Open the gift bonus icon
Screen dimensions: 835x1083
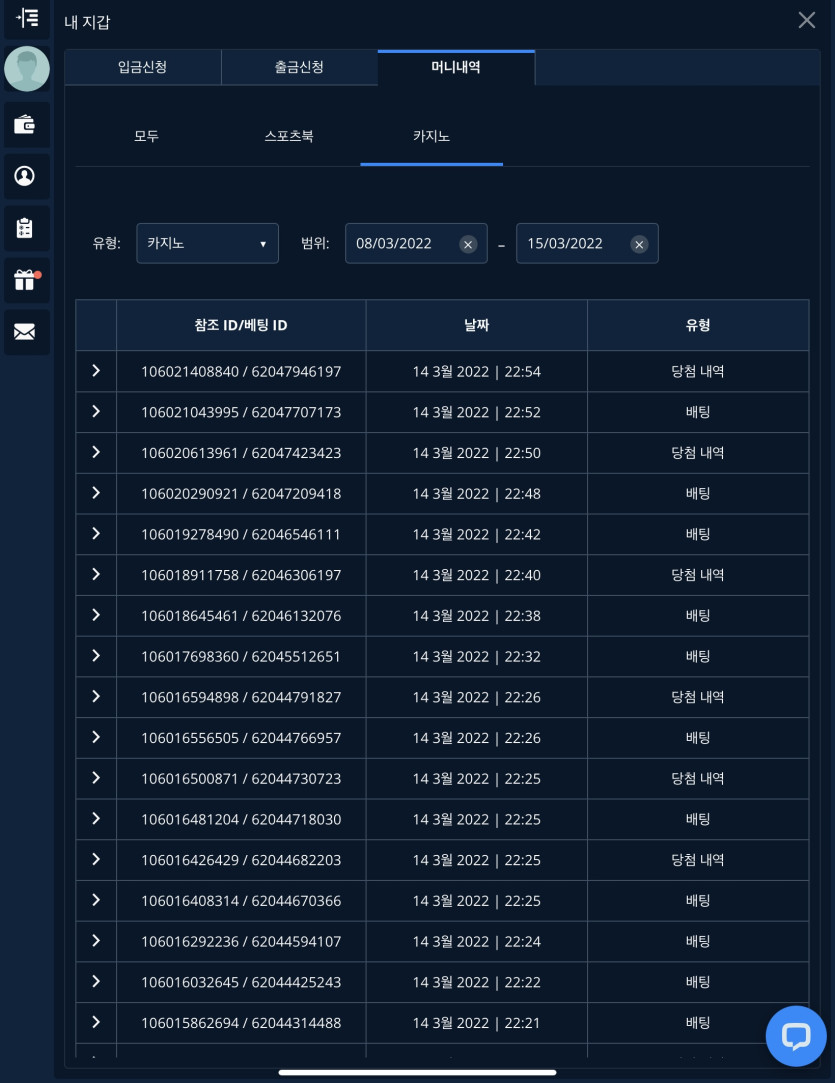[x=25, y=280]
